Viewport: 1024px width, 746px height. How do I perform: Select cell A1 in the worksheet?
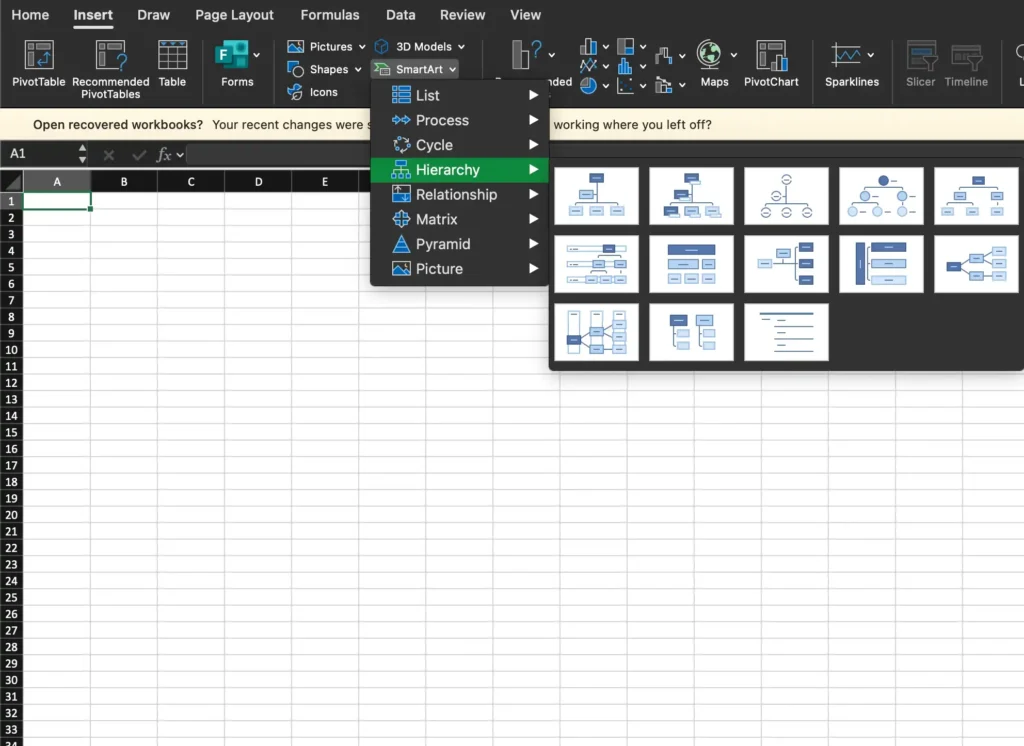[x=57, y=201]
